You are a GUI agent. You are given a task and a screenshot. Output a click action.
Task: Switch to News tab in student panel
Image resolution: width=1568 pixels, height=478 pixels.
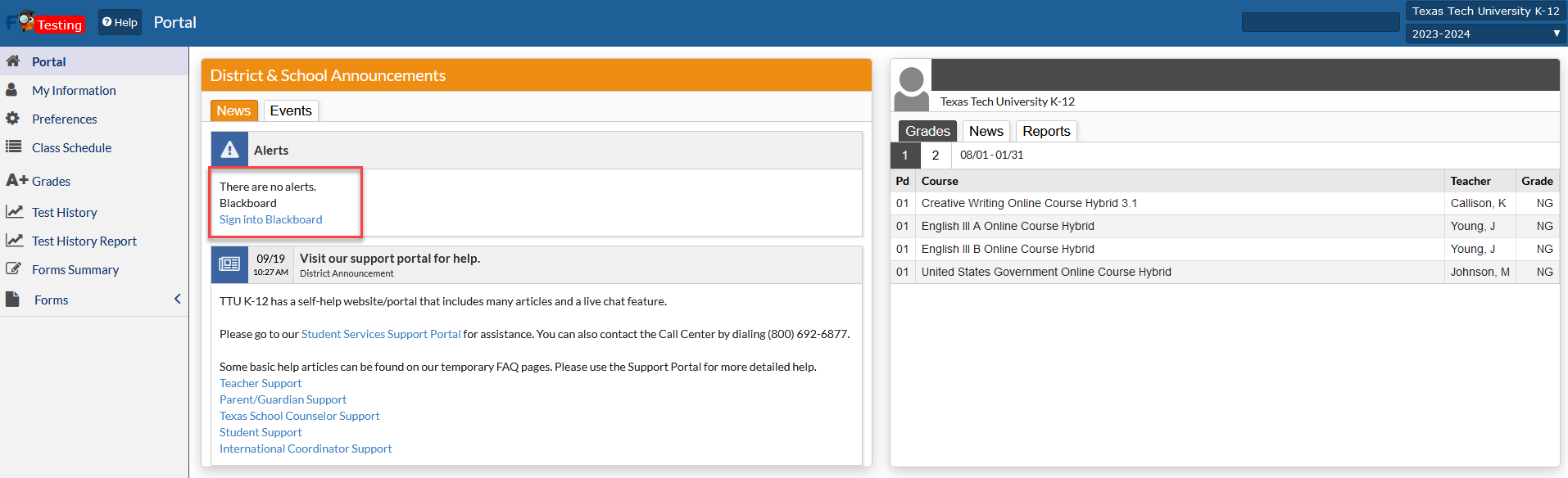click(986, 131)
